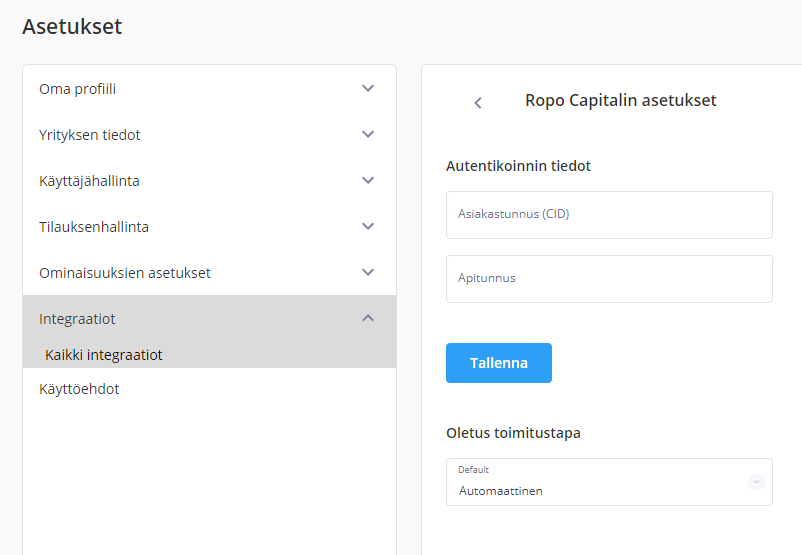Select Integraatiot menu label
Screen dimensions: 802x555
77,319
